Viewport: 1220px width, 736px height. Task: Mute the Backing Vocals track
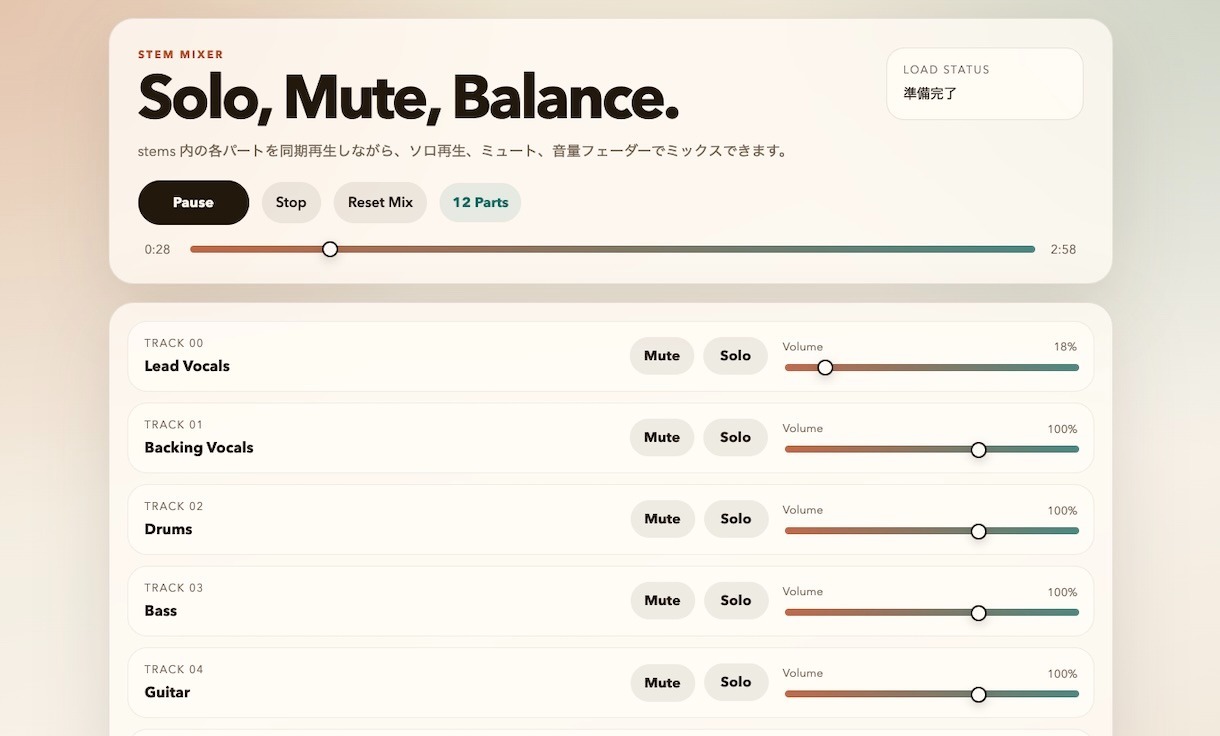click(661, 437)
